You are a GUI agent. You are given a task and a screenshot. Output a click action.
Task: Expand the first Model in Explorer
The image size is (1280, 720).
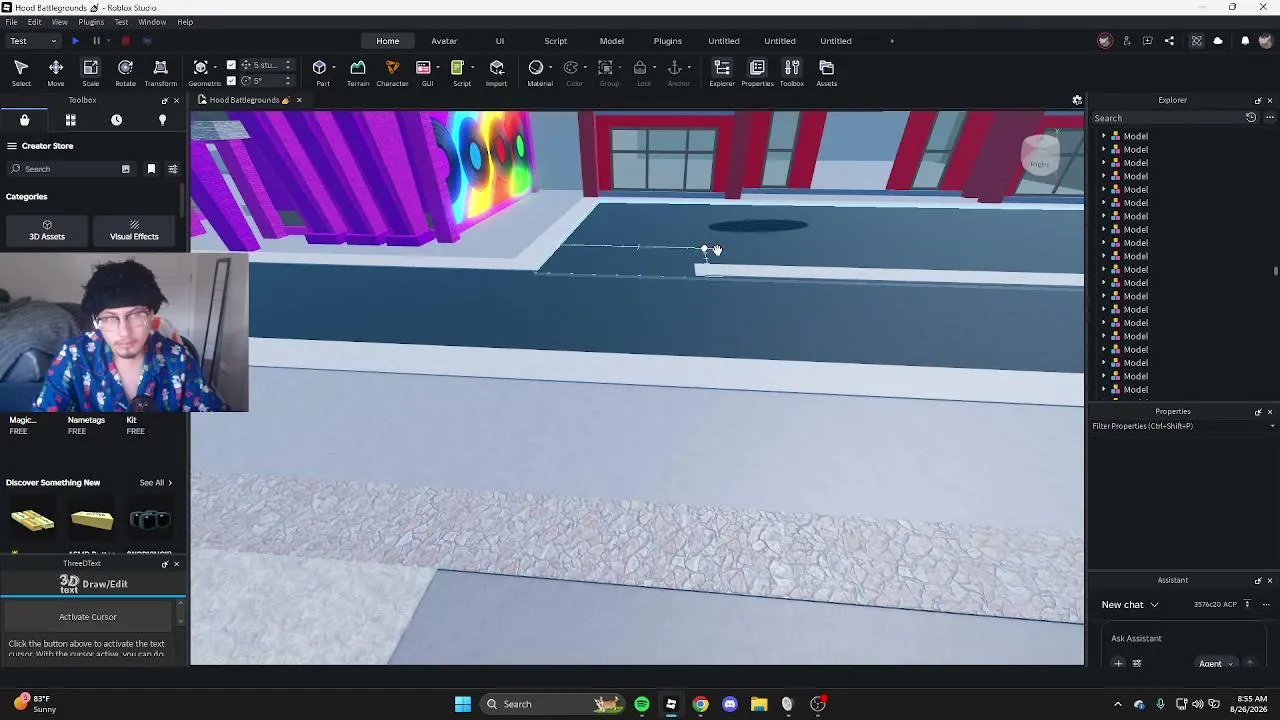point(1104,136)
